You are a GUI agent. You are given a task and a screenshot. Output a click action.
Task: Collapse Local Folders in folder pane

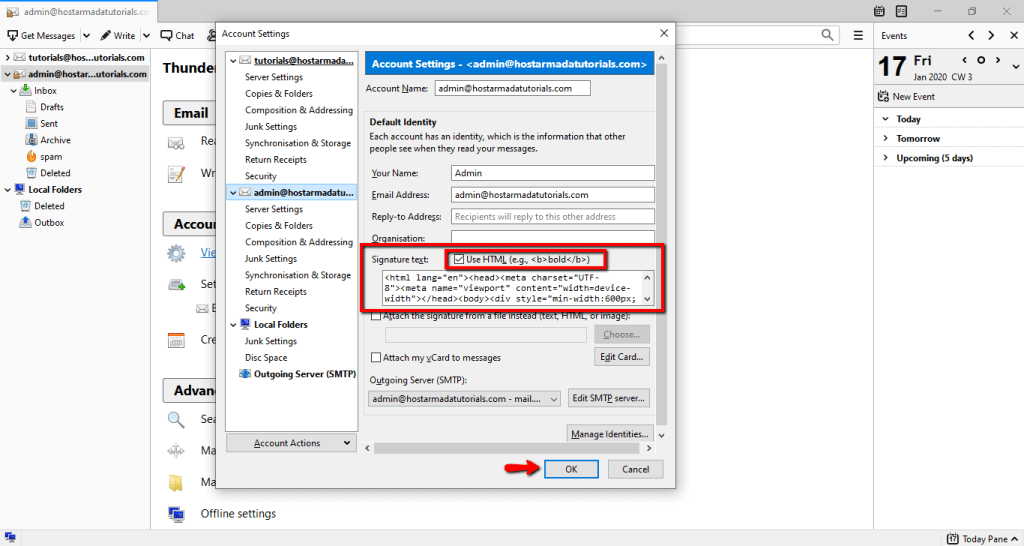pyautogui.click(x=7, y=189)
